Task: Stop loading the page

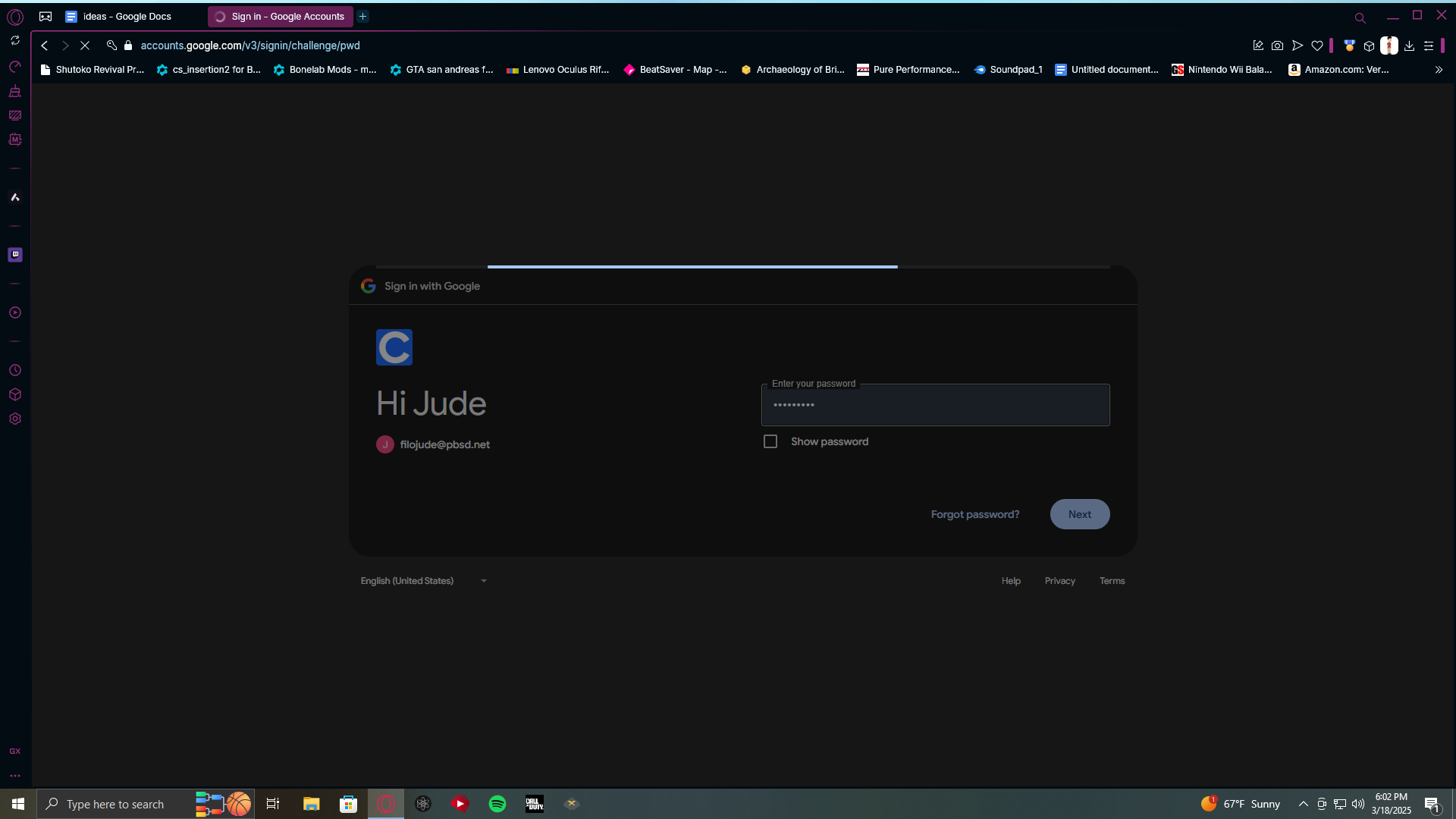Action: coord(85,45)
